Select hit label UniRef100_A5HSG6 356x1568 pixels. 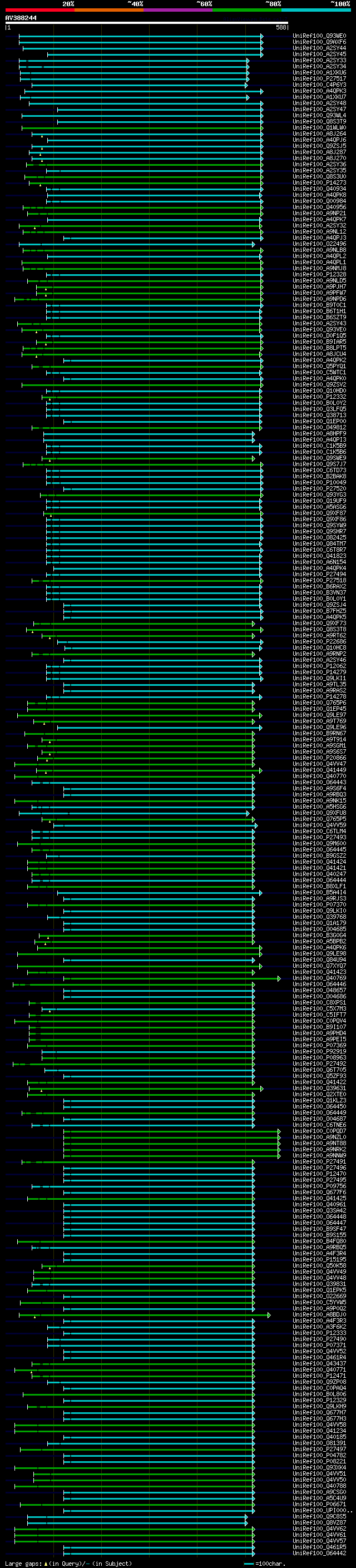tap(319, 807)
